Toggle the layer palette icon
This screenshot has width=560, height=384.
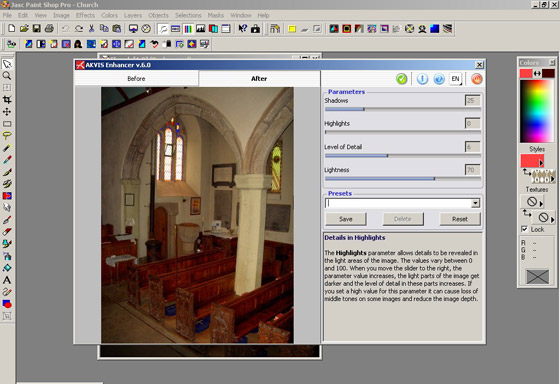213,29
